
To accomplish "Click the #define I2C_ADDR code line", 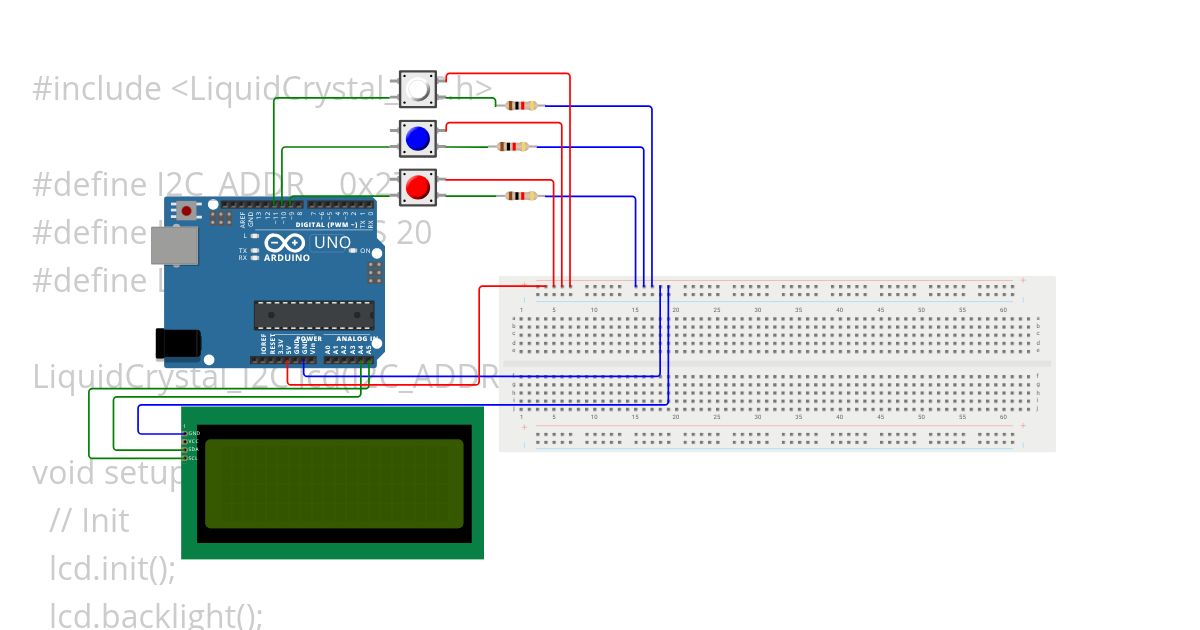I will click(215, 185).
